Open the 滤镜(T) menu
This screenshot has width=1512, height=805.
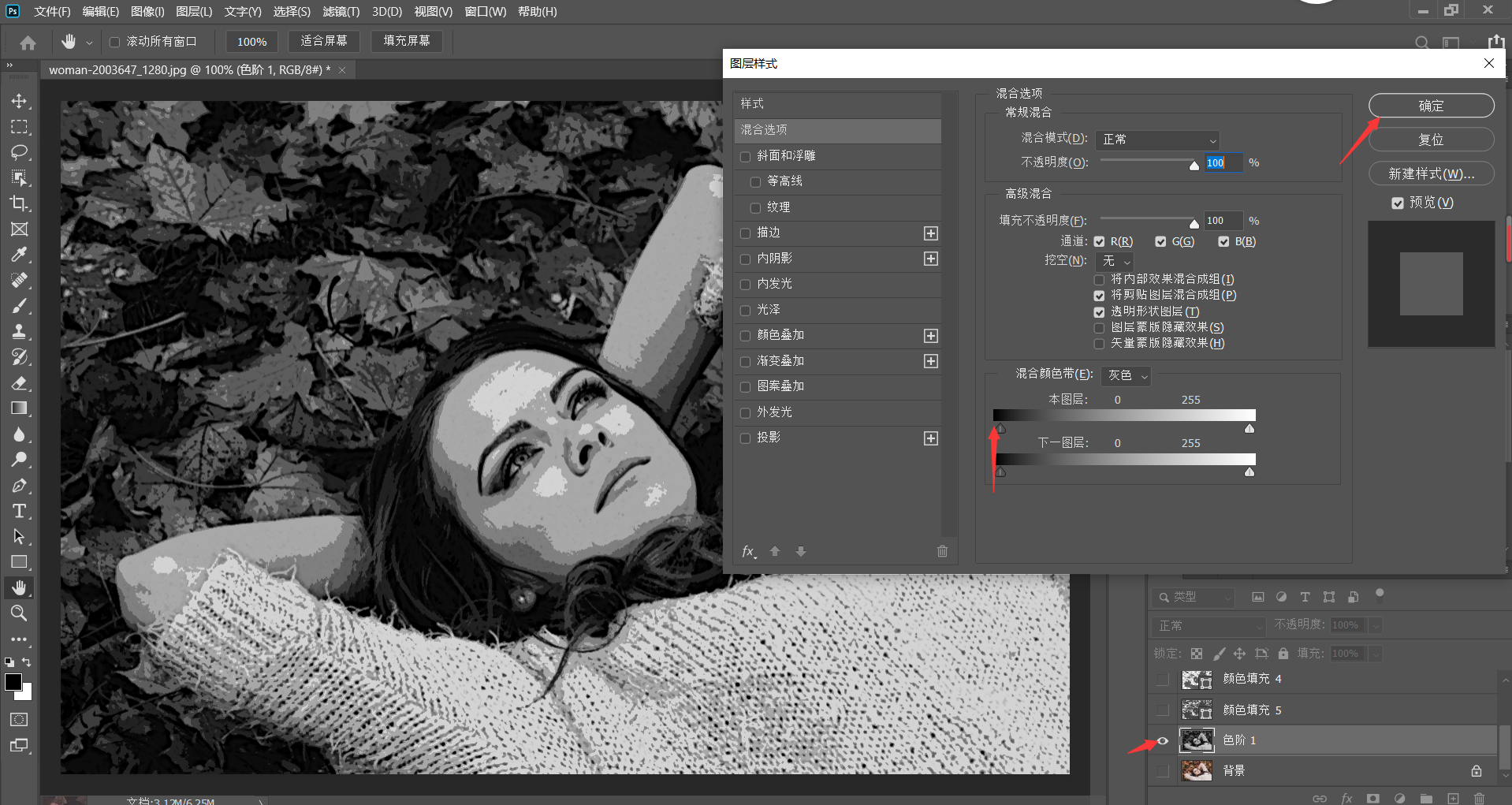pyautogui.click(x=341, y=12)
